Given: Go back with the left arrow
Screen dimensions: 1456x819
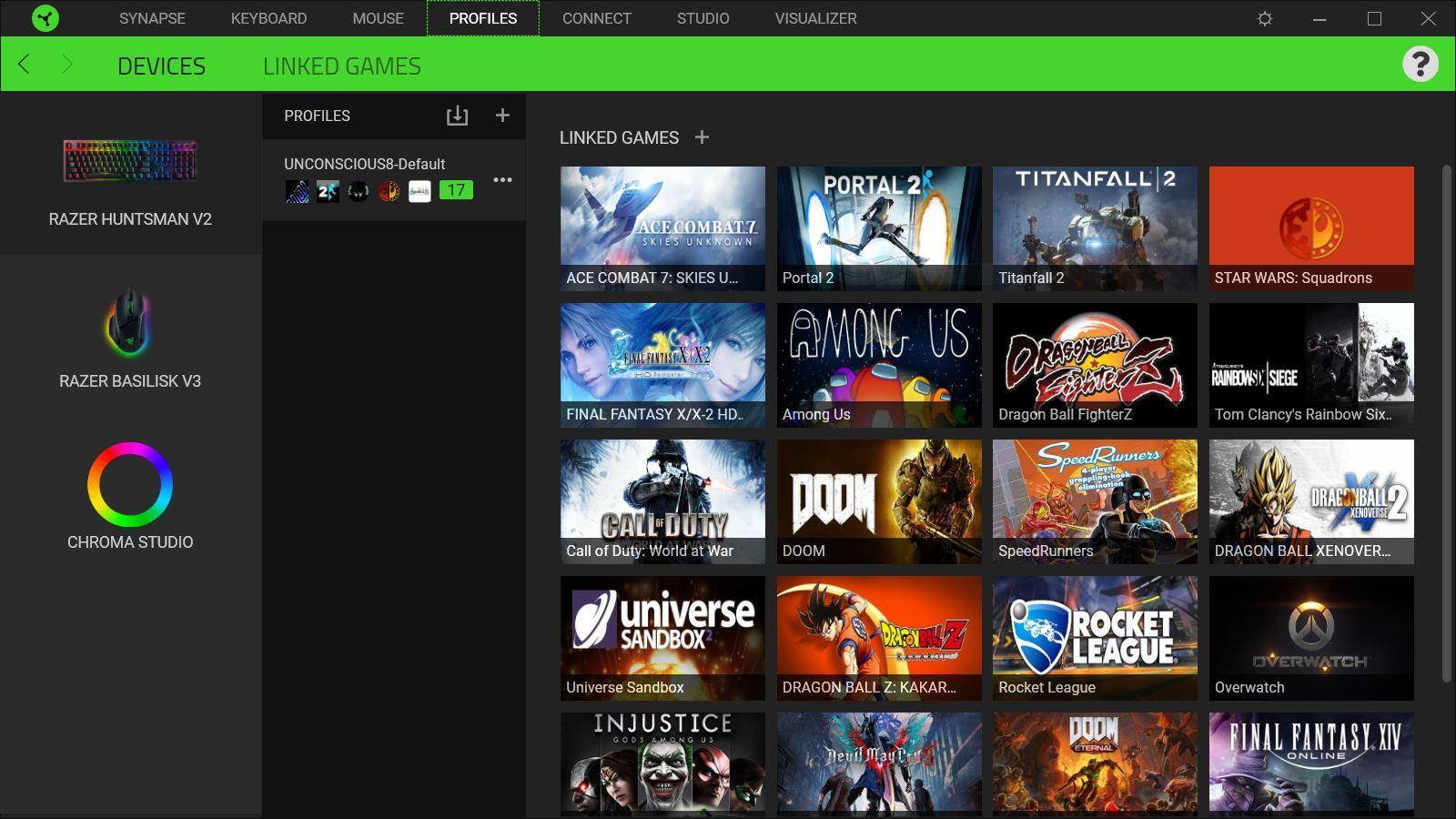Looking at the screenshot, I should [x=25, y=65].
